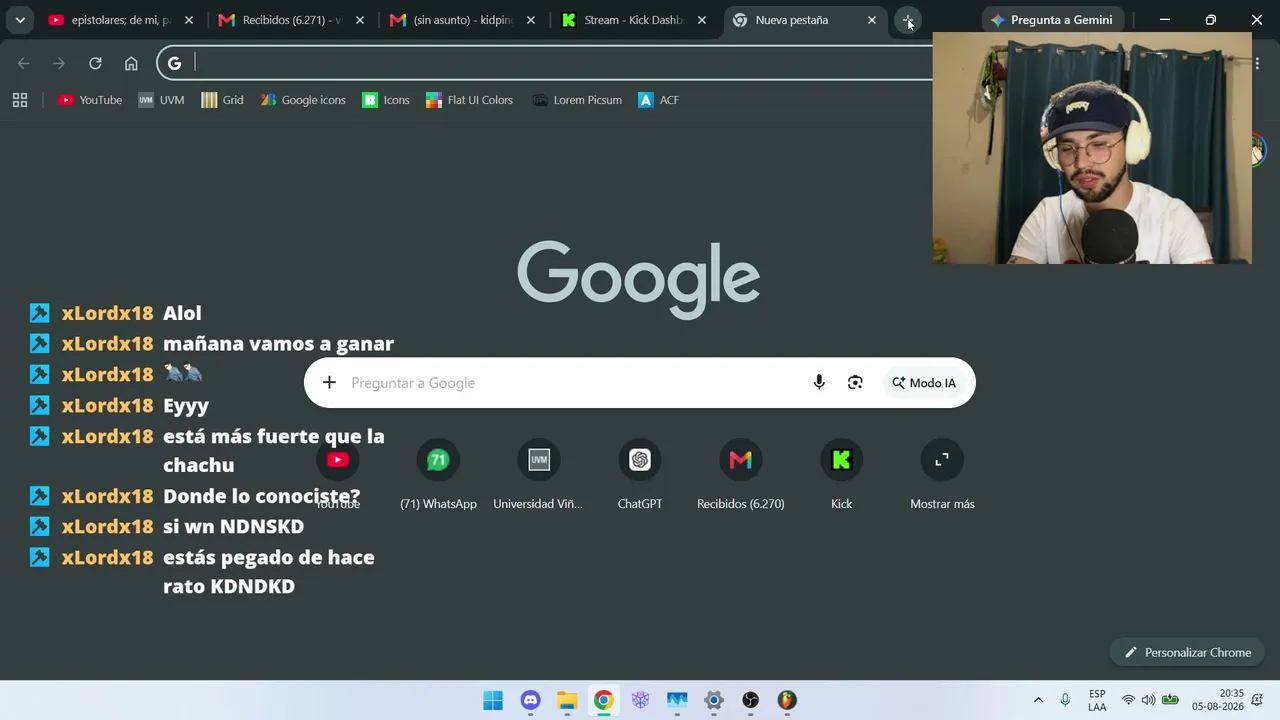Screen dimensions: 1280x720
Task: Open a new tab with the plus button
Action: pyautogui.click(x=908, y=20)
